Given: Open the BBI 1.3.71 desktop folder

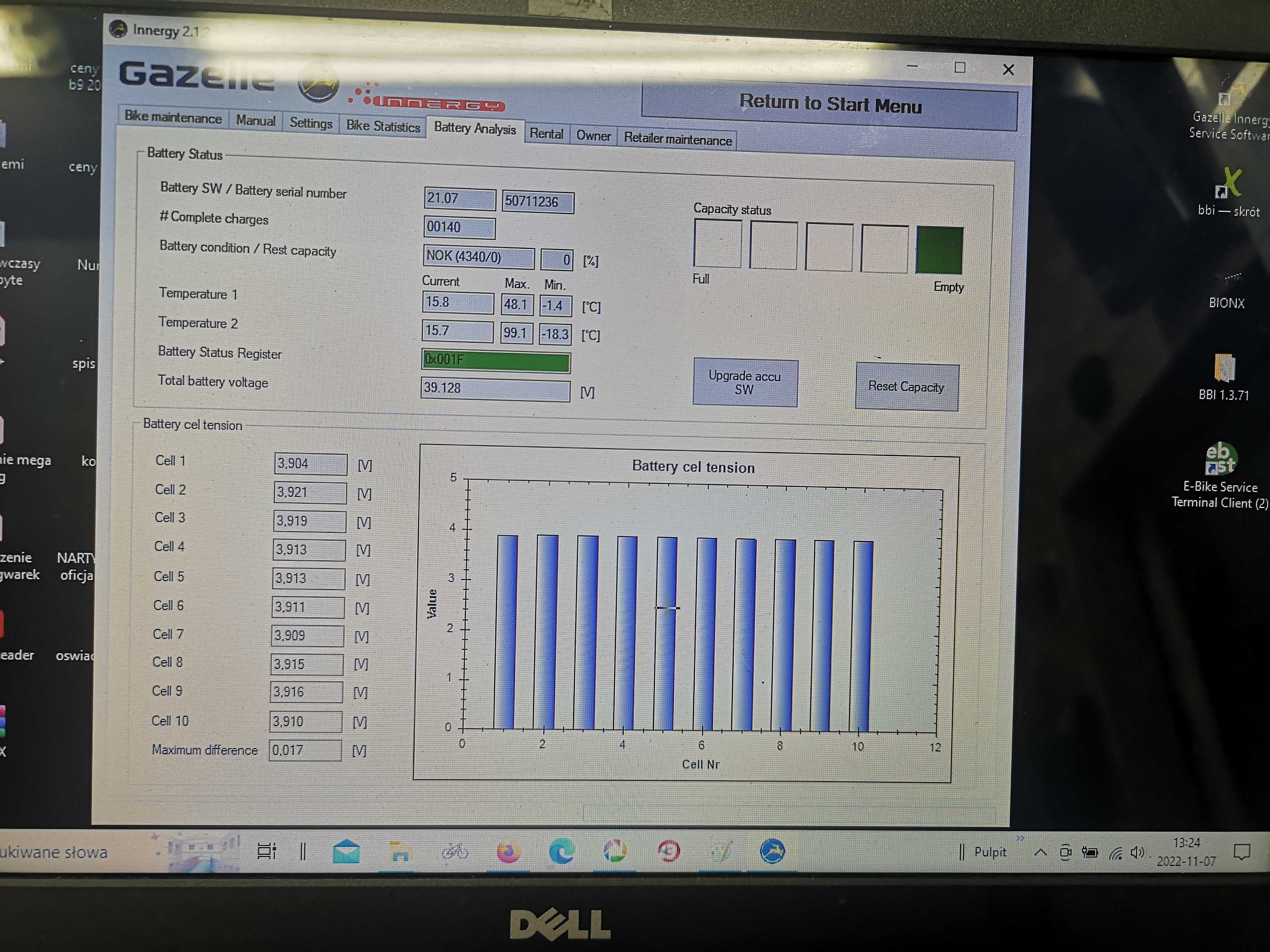Looking at the screenshot, I should tap(1223, 377).
